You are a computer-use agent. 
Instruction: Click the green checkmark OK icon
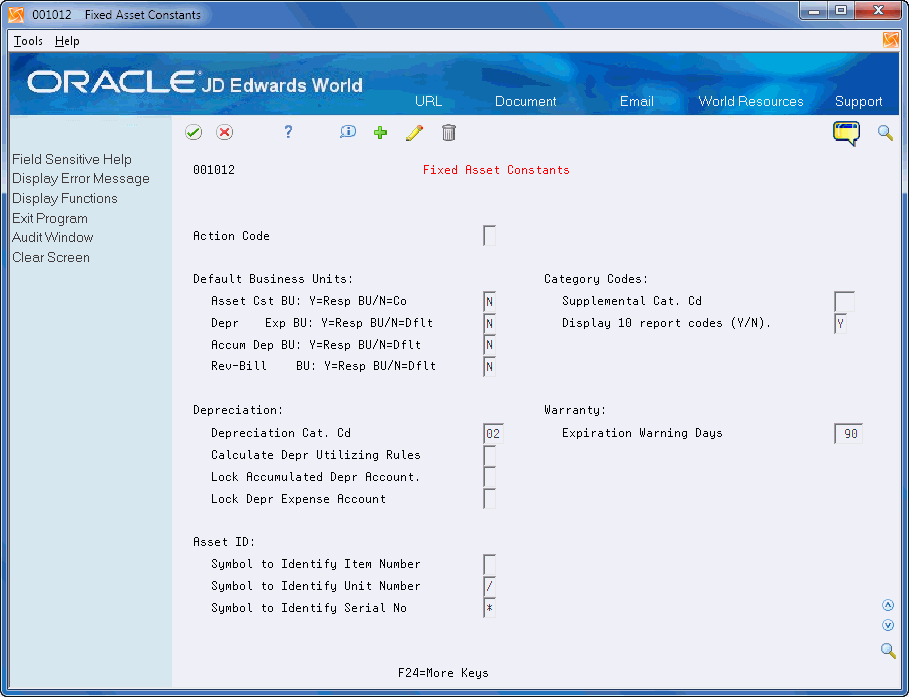194,132
